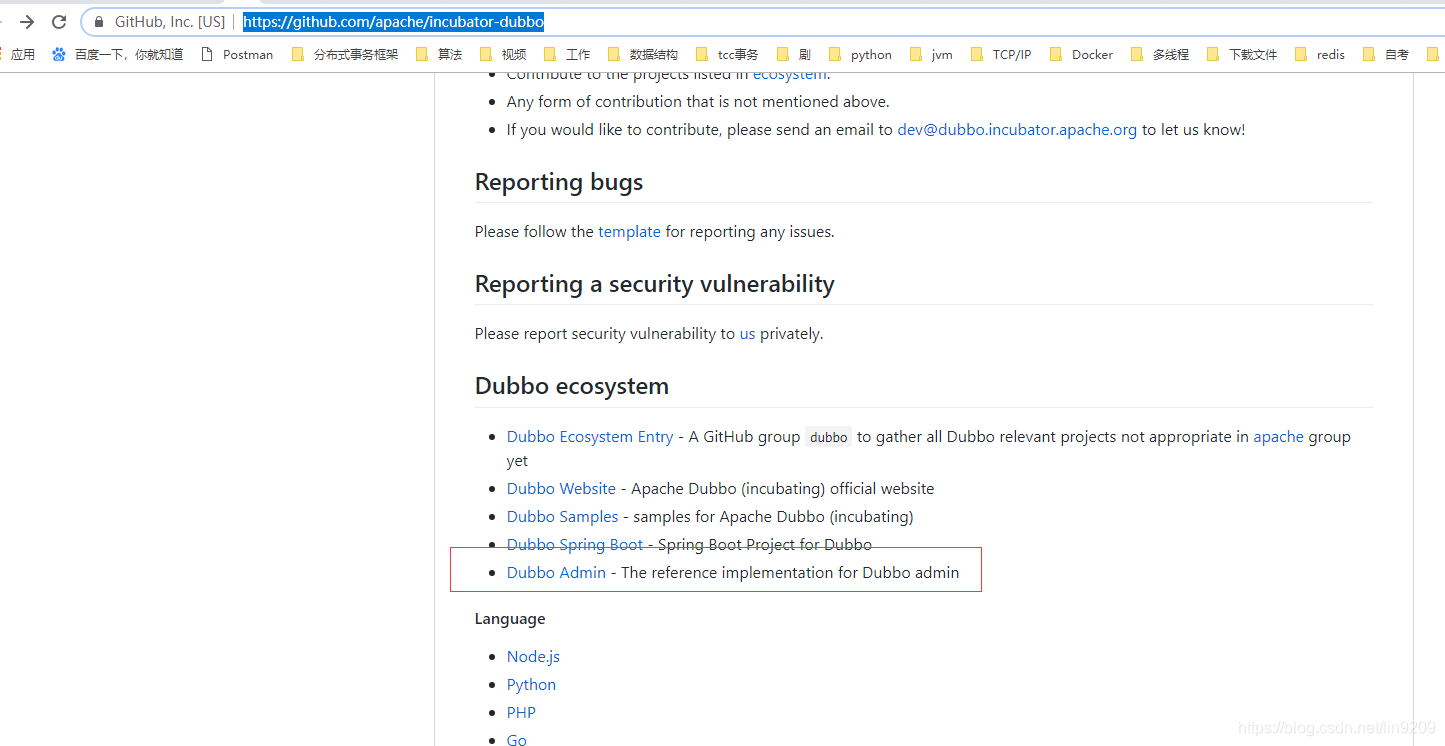Open the 下载文件 bookmark folder

[x=1242, y=55]
